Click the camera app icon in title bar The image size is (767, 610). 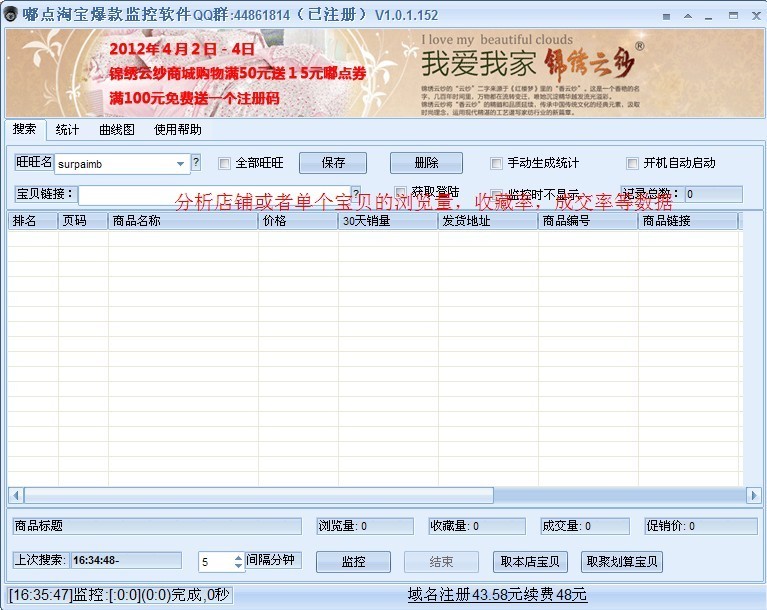(11, 14)
